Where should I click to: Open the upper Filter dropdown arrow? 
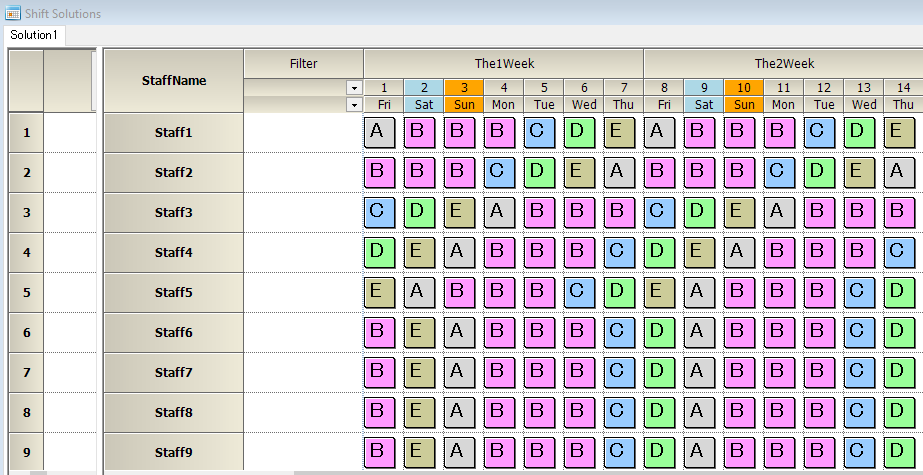point(354,88)
